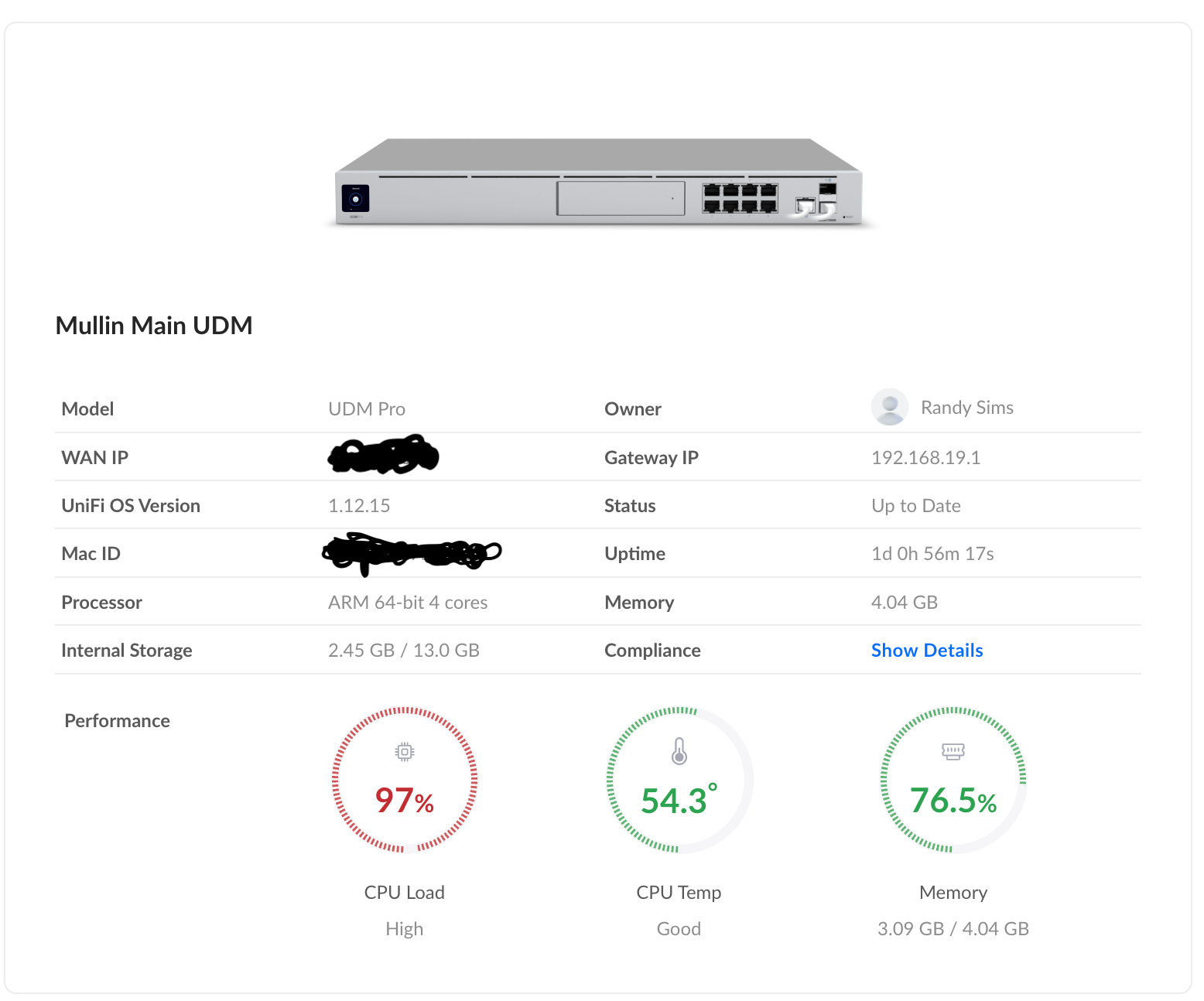Screen dimensions: 1204x1001
Task: Click the 76.5% memory usage value
Action: [x=953, y=801]
